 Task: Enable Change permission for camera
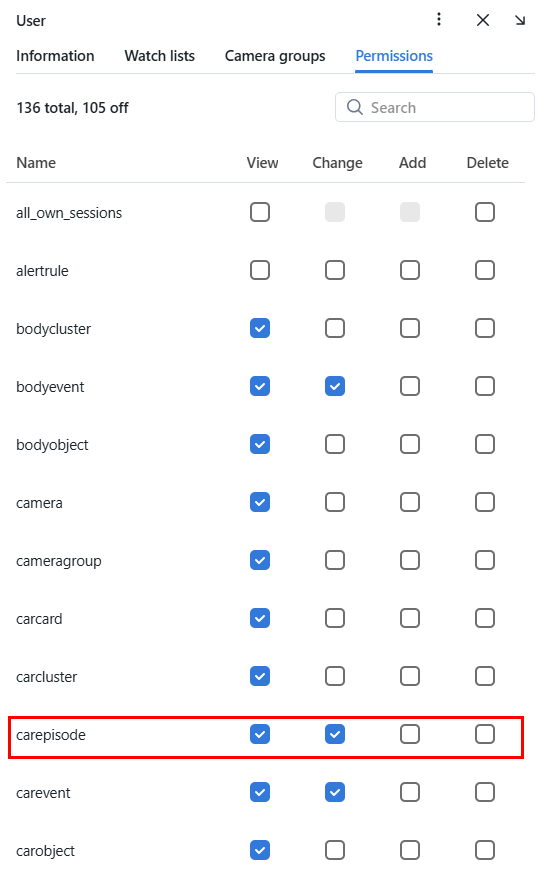pyautogui.click(x=335, y=502)
